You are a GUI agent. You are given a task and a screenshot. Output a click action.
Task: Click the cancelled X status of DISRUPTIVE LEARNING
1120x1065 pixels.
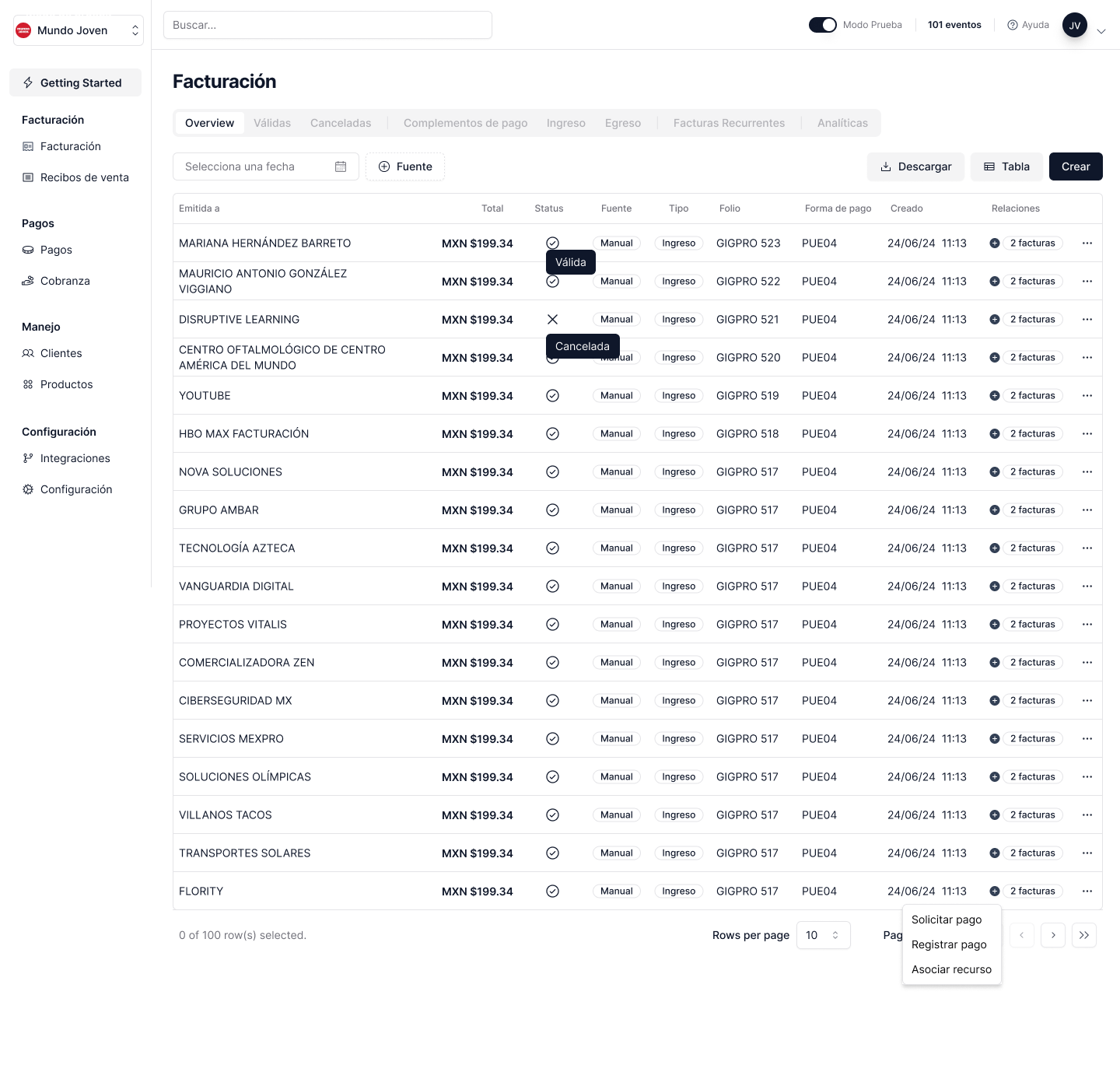552,320
